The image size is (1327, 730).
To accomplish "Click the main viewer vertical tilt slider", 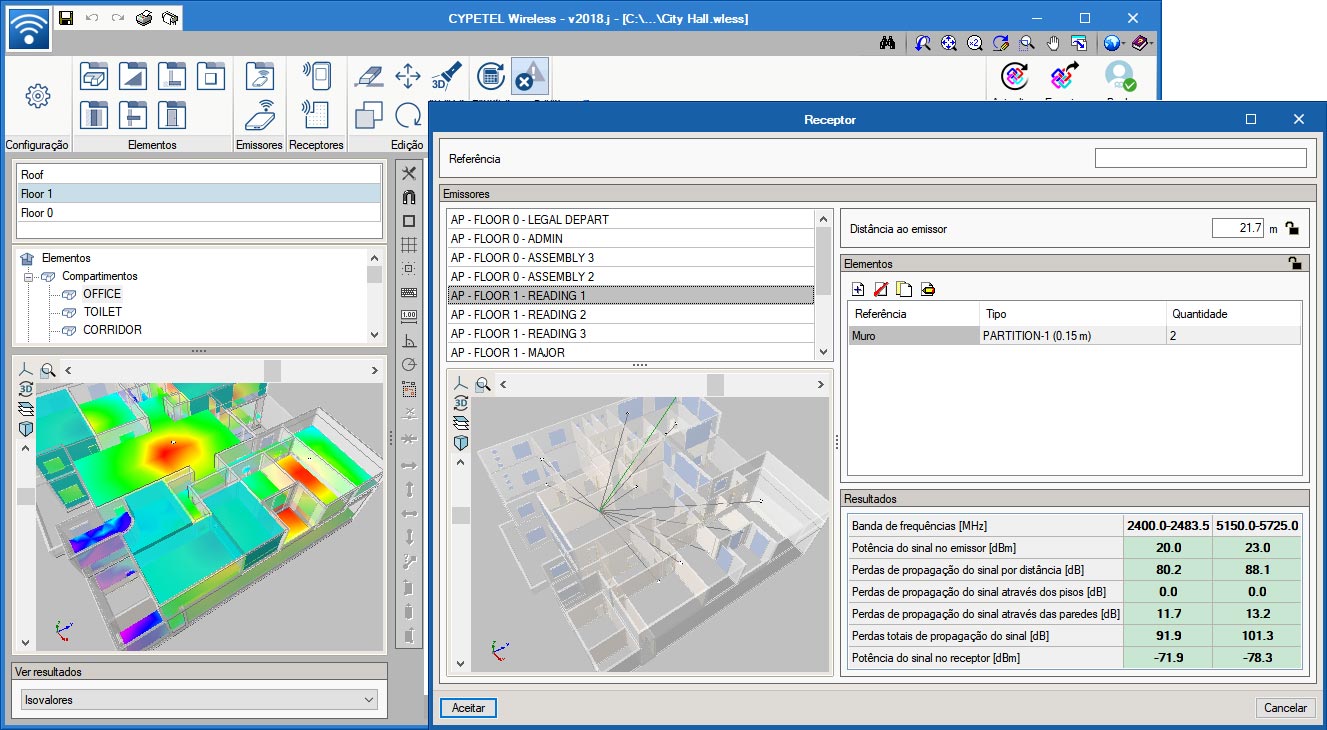I will click(26, 495).
